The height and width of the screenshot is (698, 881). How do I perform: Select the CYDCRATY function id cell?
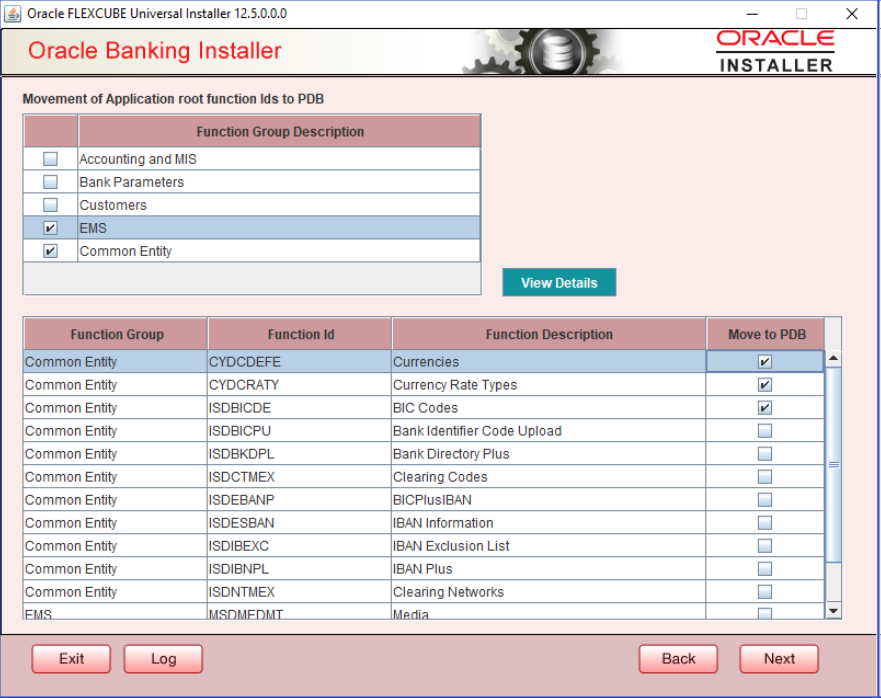point(299,385)
